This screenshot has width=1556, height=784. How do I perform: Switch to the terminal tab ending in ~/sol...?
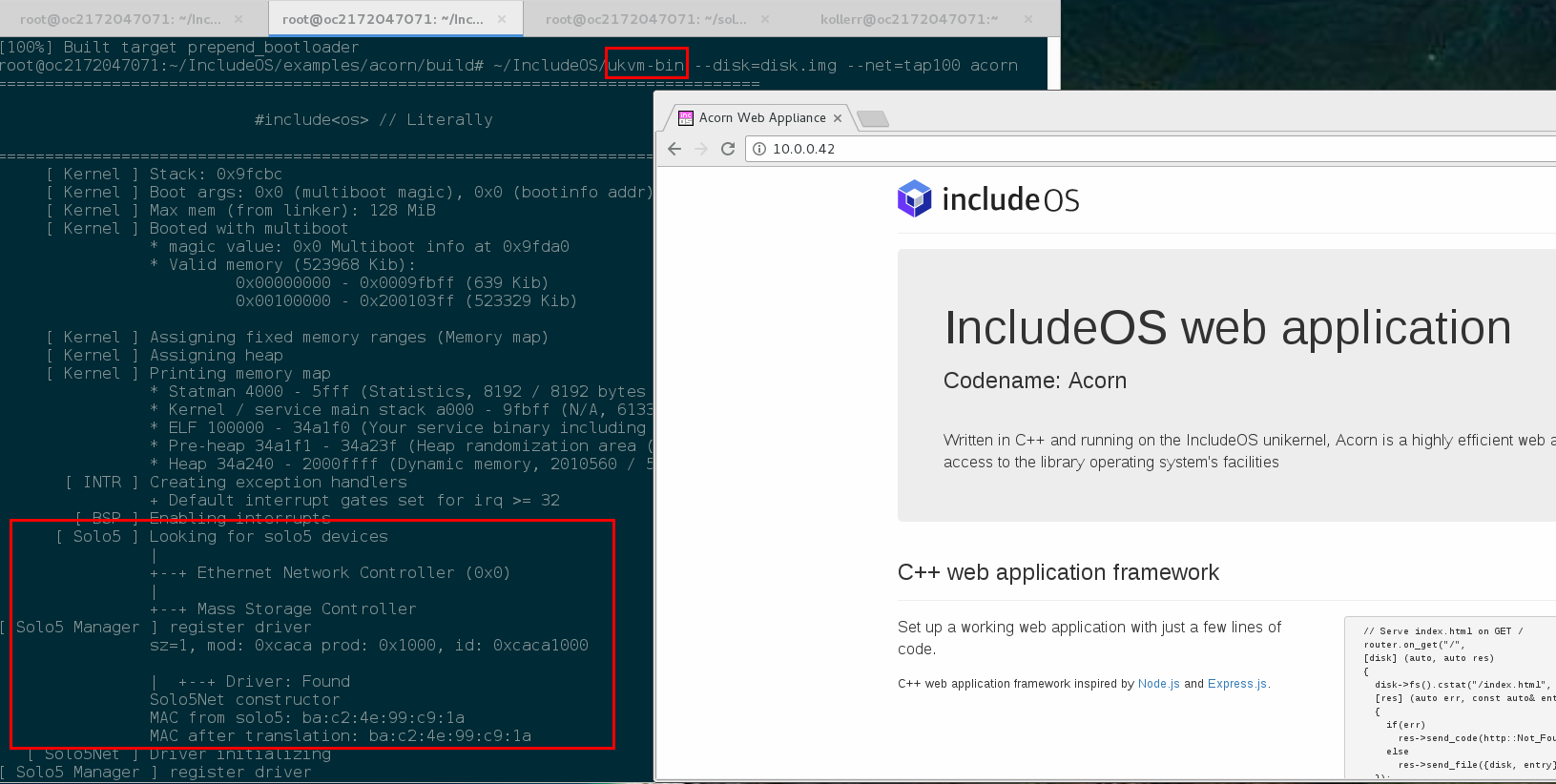pyautogui.click(x=646, y=19)
